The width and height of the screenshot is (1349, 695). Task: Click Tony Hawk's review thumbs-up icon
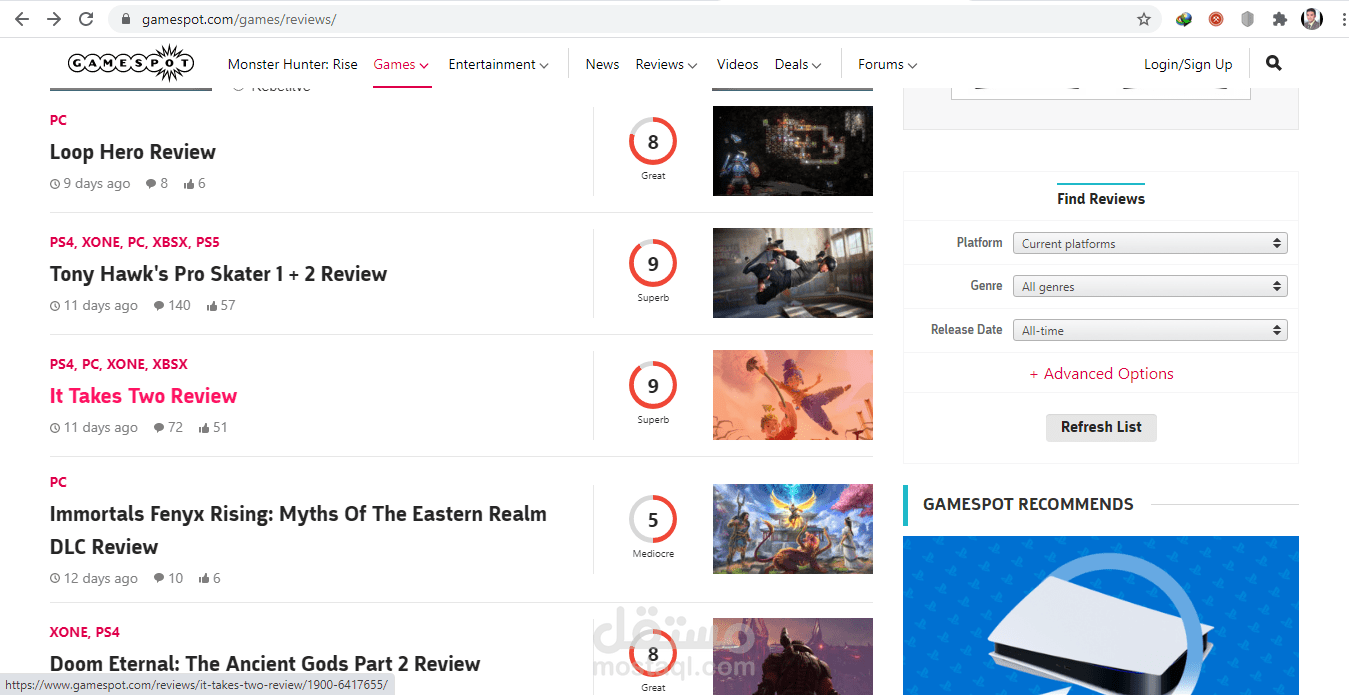click(212, 306)
